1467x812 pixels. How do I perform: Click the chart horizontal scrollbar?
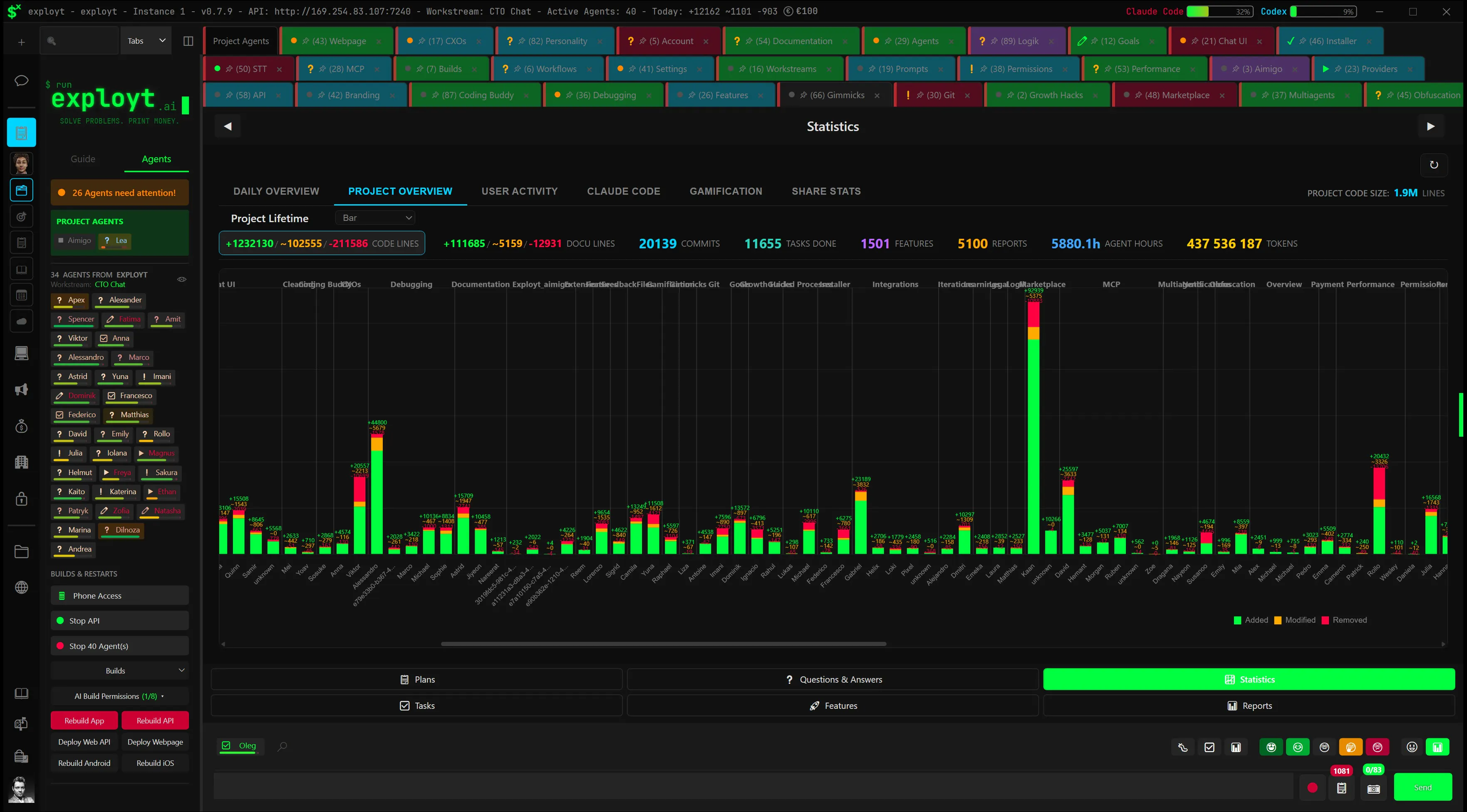click(664, 644)
